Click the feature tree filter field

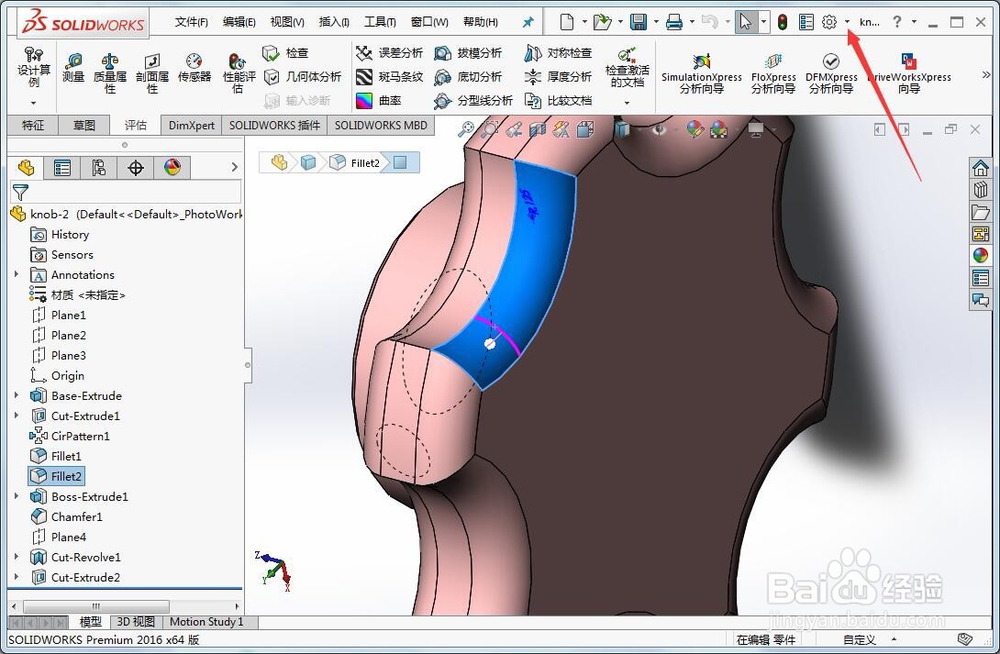point(126,192)
